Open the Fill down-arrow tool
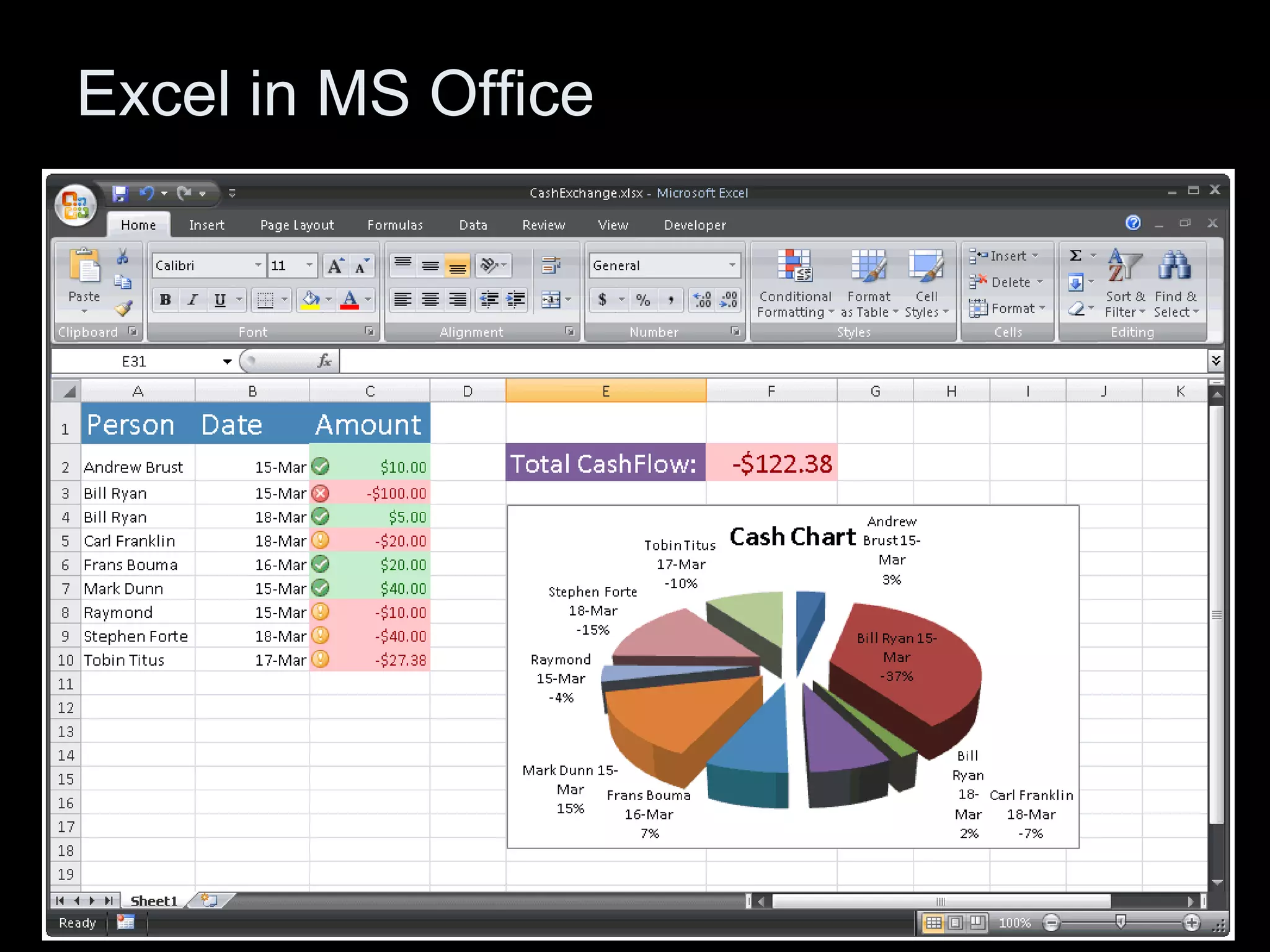The height and width of the screenshot is (952, 1270). point(1076,283)
